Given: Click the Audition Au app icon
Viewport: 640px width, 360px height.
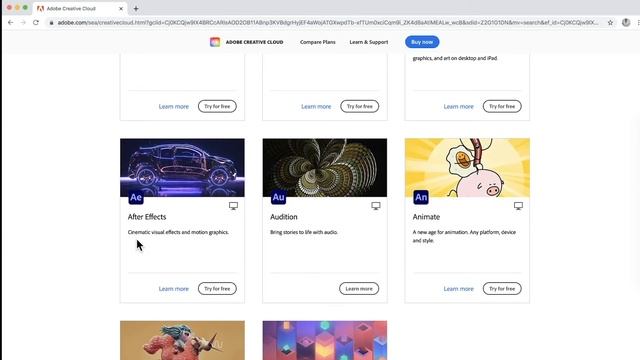Looking at the screenshot, I should [278, 198].
